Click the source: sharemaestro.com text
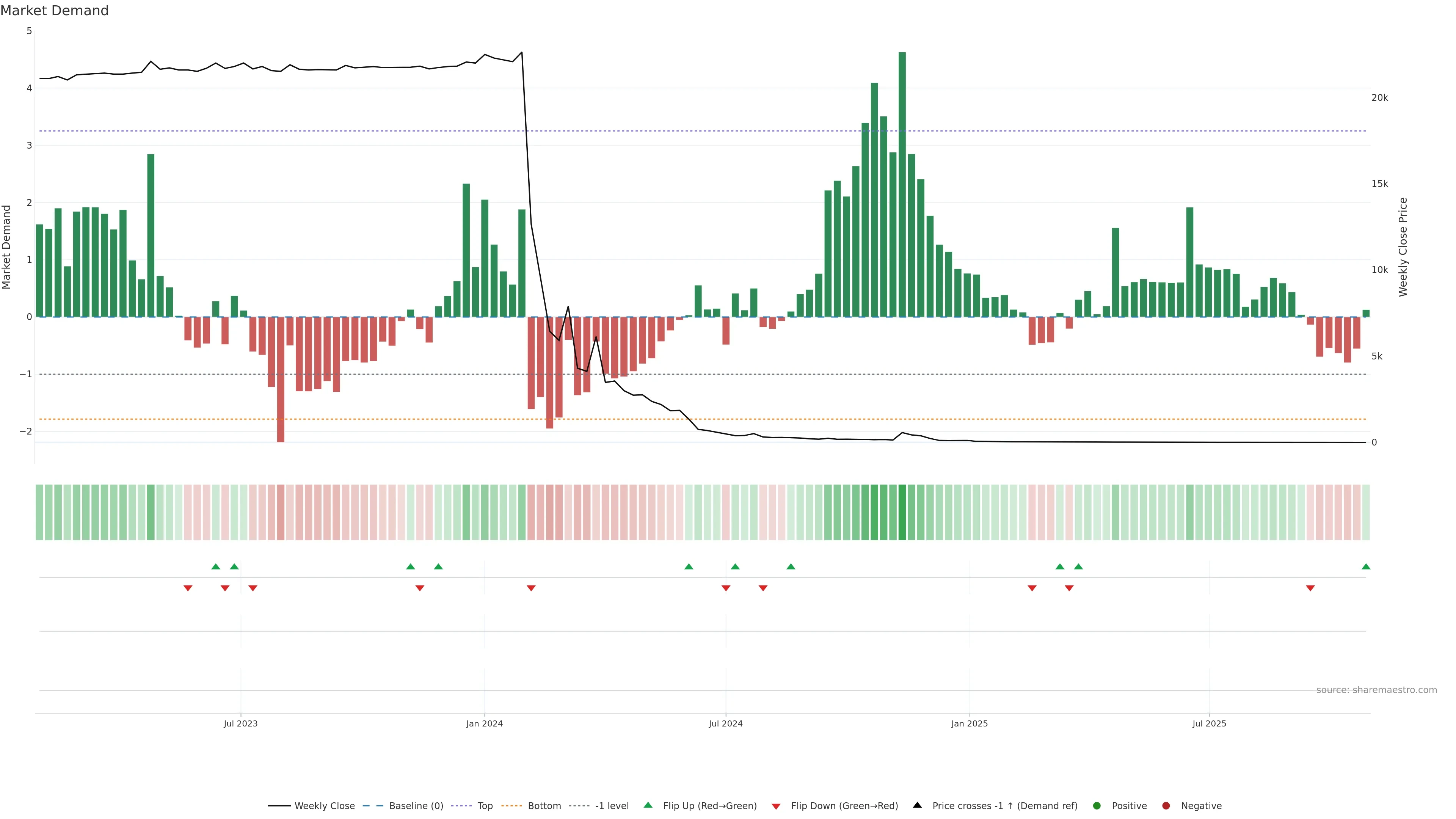Viewport: 1456px width, 819px height. (x=1376, y=690)
